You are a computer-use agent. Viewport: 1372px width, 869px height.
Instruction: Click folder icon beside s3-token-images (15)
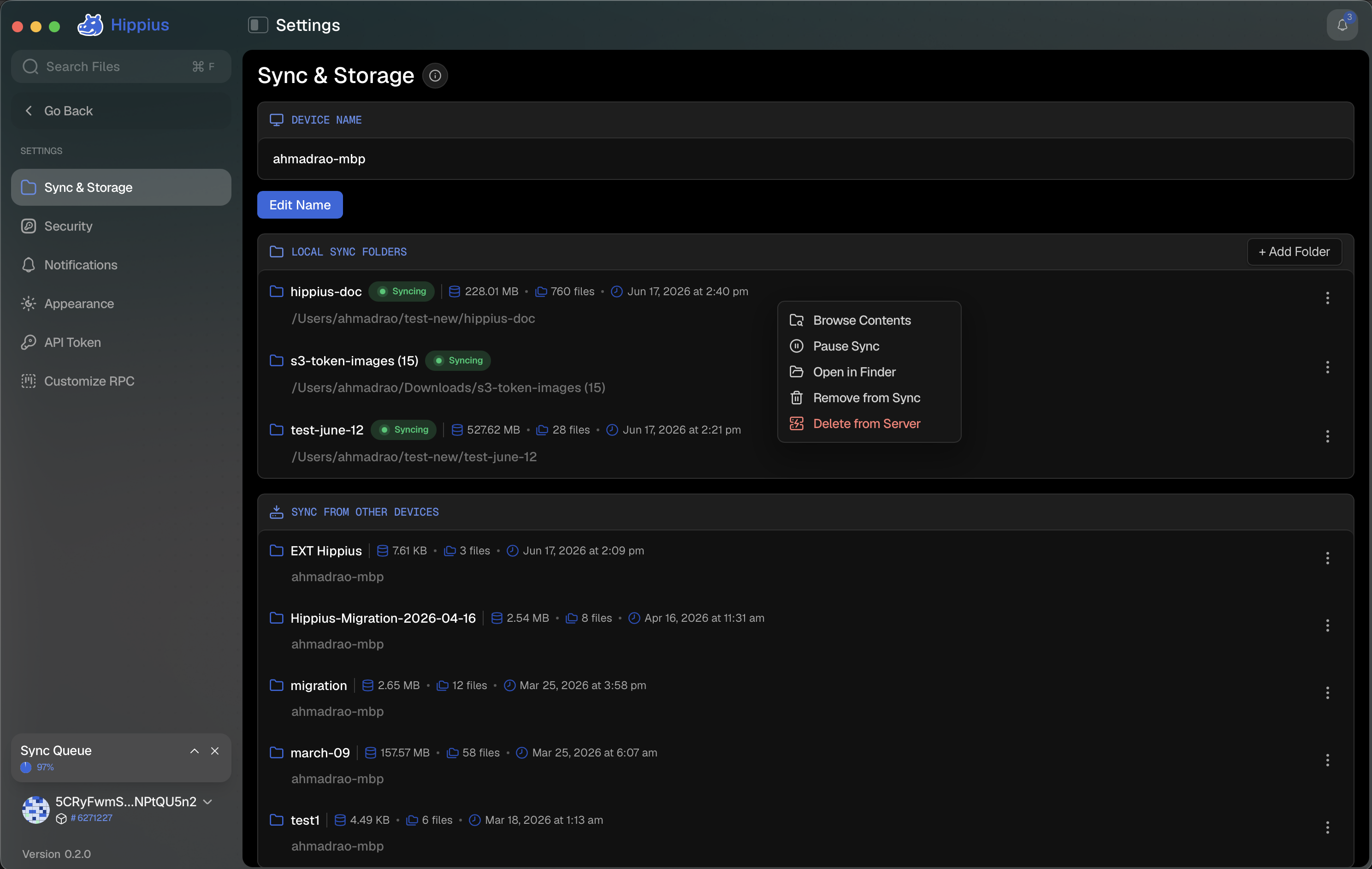(276, 360)
